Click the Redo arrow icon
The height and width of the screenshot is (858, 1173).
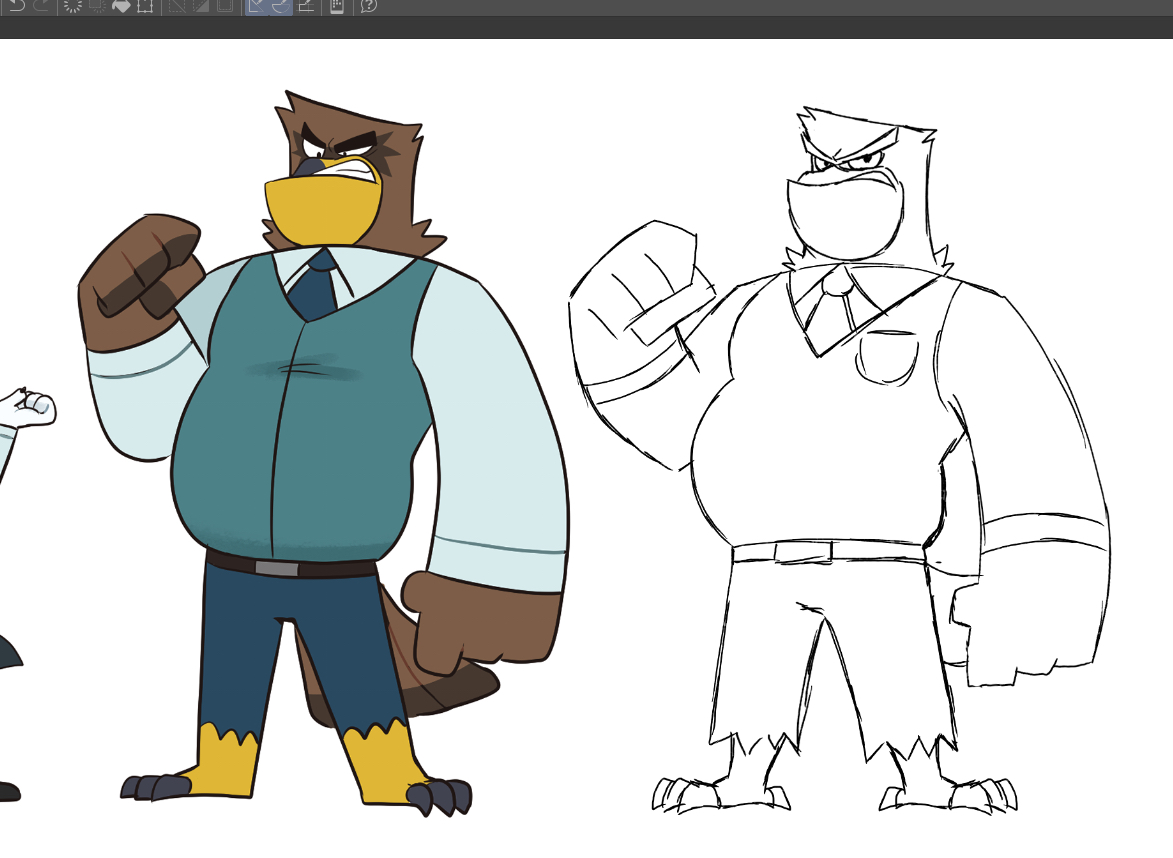tap(41, 5)
